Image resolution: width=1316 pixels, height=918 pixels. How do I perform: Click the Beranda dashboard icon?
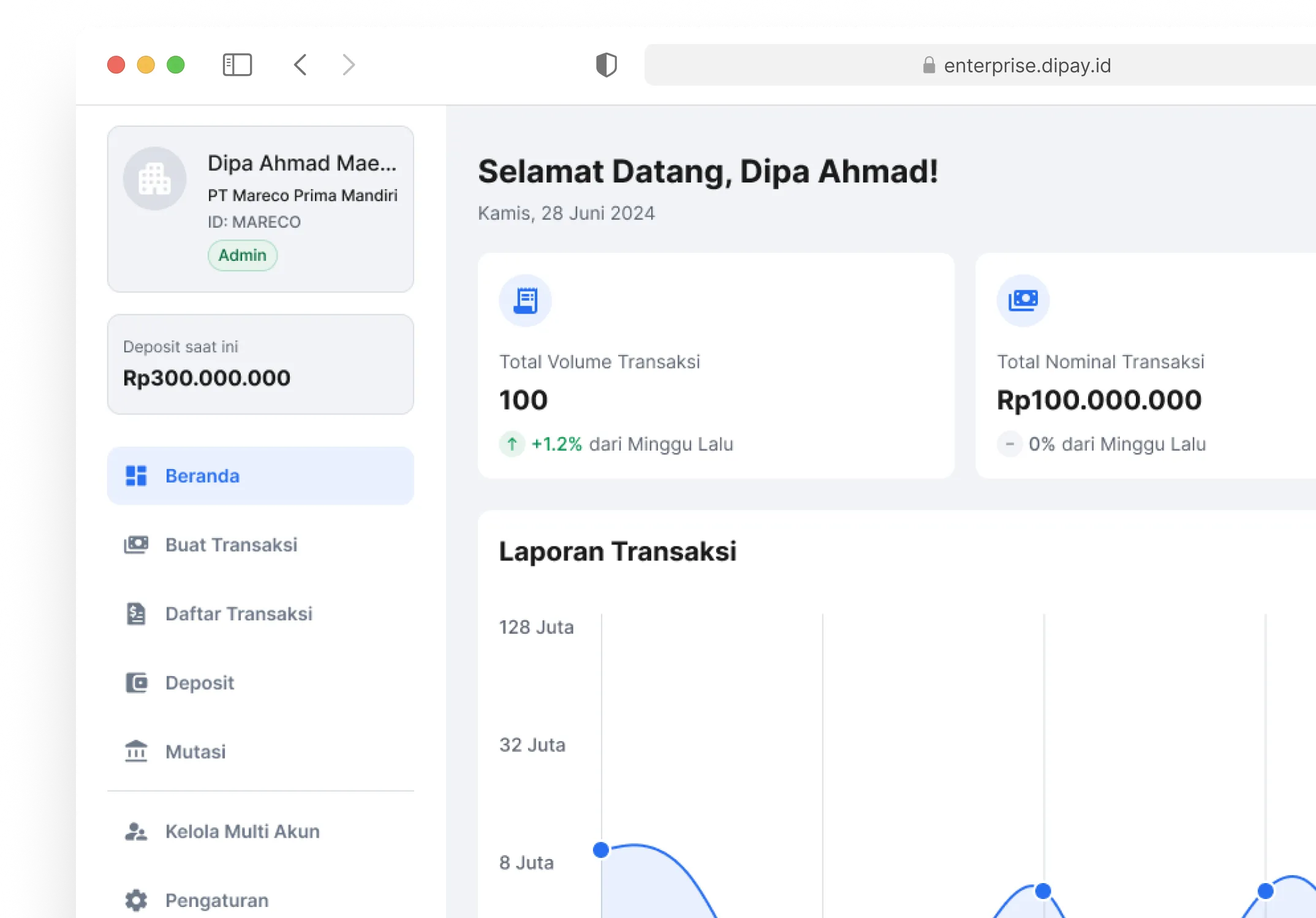click(x=136, y=476)
